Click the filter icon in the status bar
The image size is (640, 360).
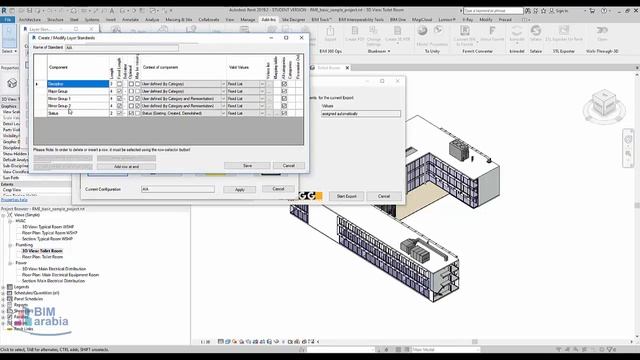[610, 349]
